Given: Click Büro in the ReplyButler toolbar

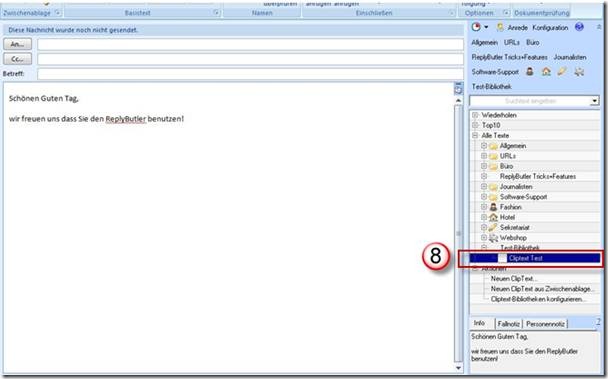Looking at the screenshot, I should tap(533, 42).
